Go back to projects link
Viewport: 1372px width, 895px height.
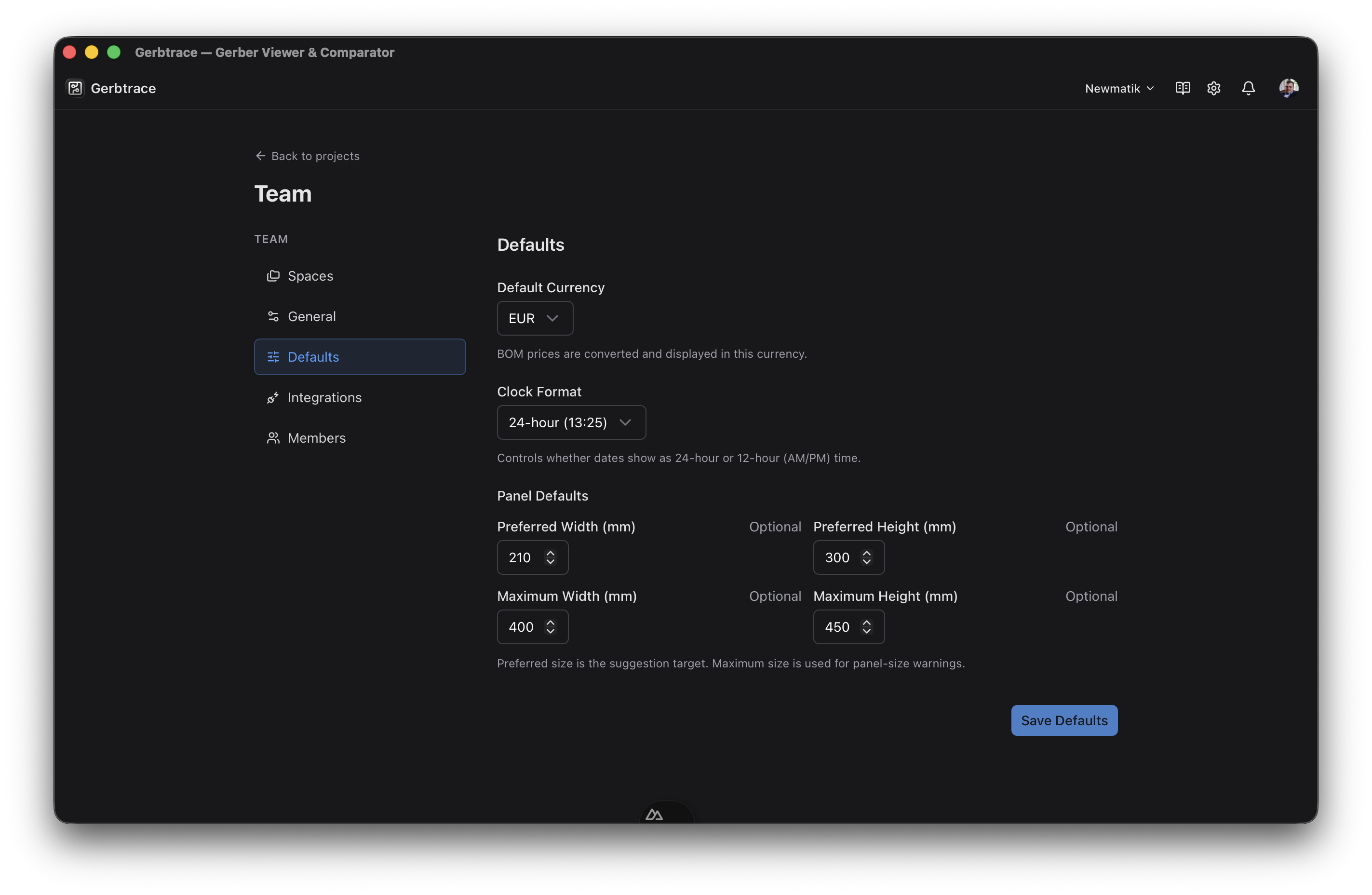(x=307, y=156)
